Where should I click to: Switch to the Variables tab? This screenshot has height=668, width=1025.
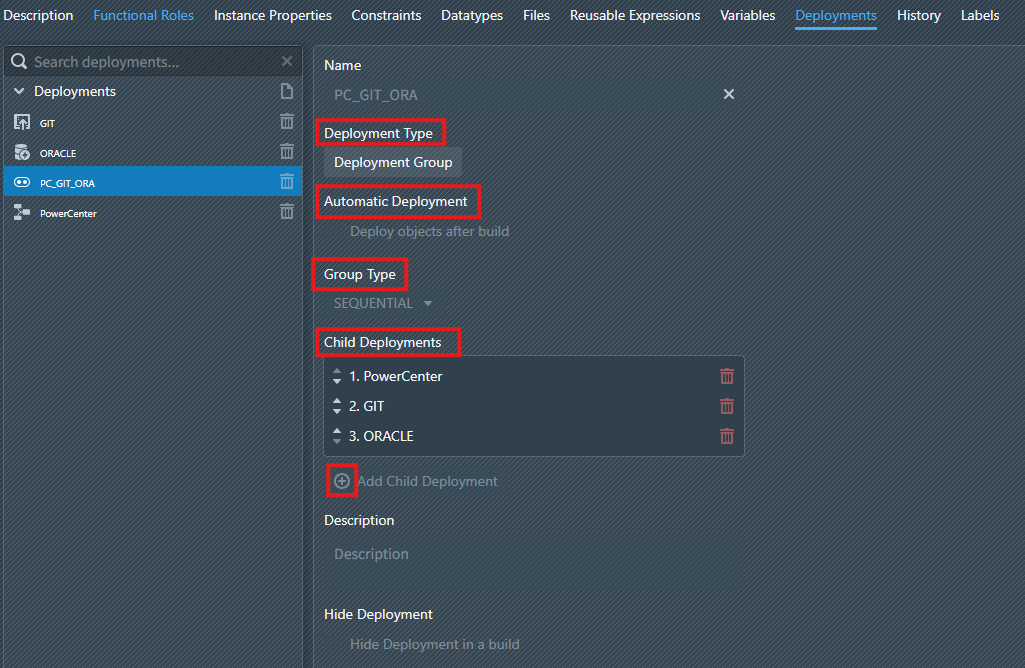747,16
